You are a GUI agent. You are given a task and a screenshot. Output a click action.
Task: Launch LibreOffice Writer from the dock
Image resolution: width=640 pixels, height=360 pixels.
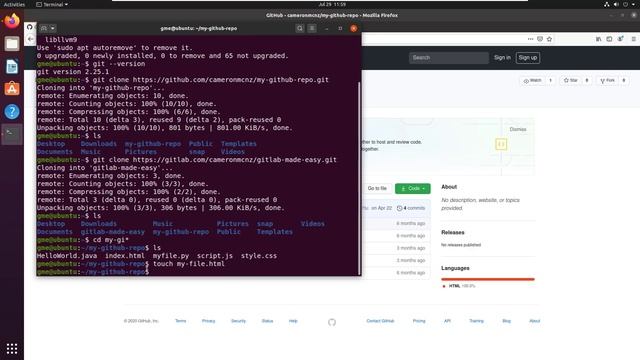12,67
